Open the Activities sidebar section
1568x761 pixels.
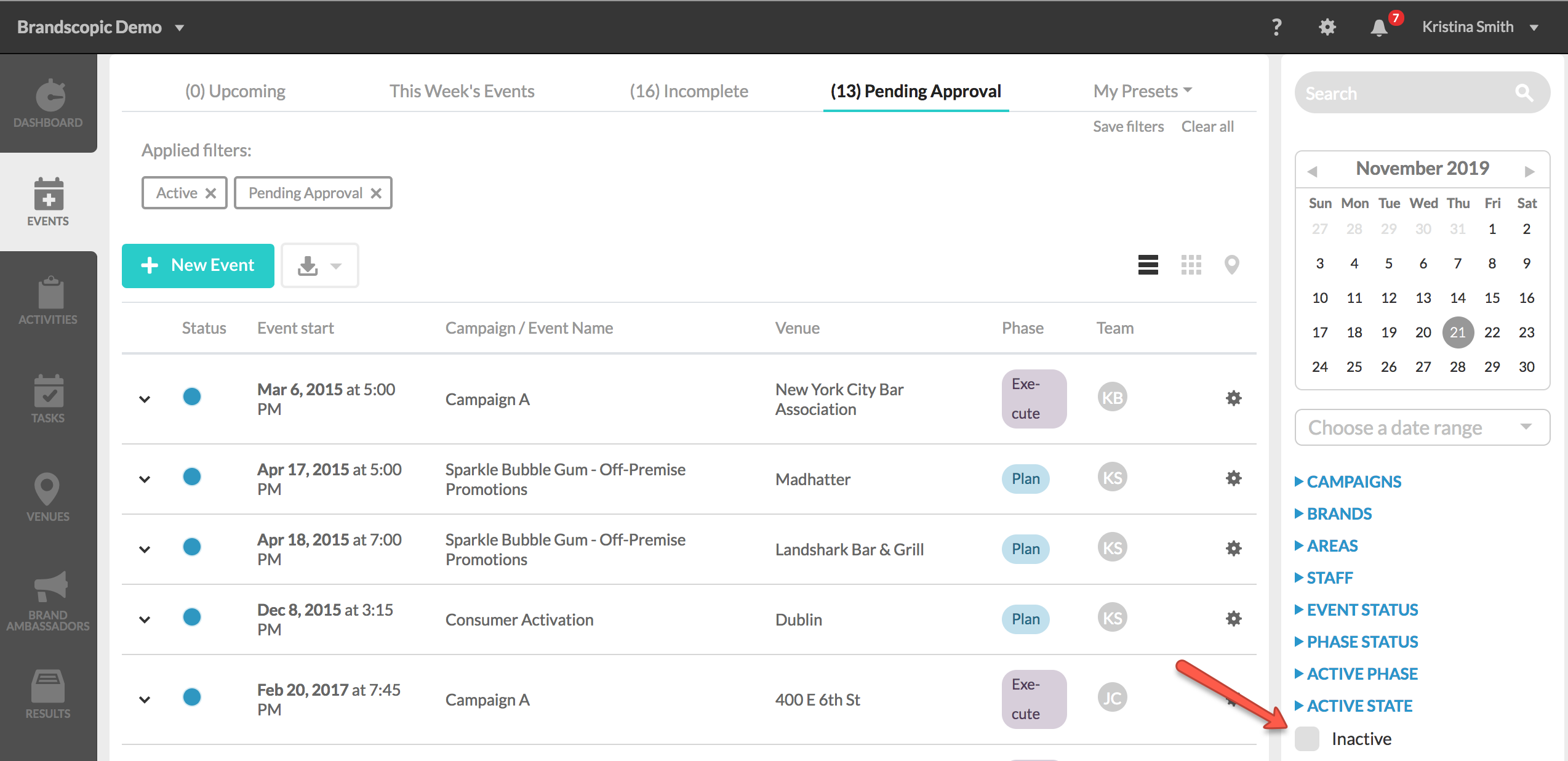pyautogui.click(x=48, y=300)
